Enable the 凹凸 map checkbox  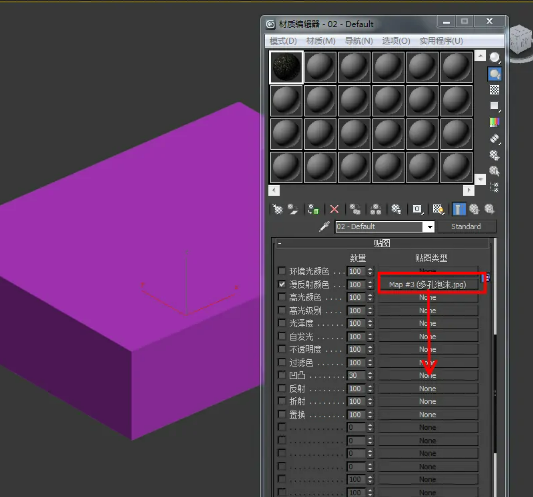282,375
